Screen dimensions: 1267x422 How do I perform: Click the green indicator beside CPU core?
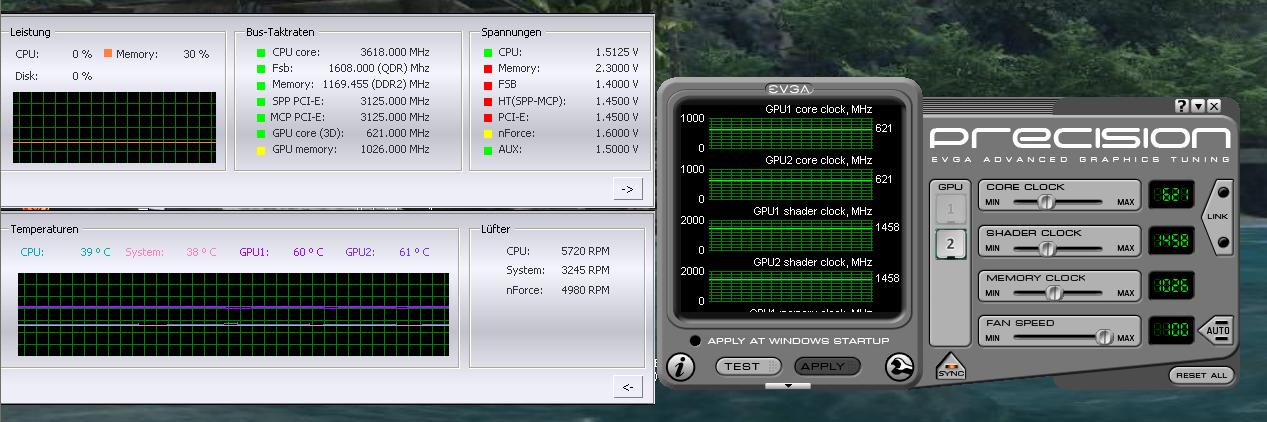[261, 53]
